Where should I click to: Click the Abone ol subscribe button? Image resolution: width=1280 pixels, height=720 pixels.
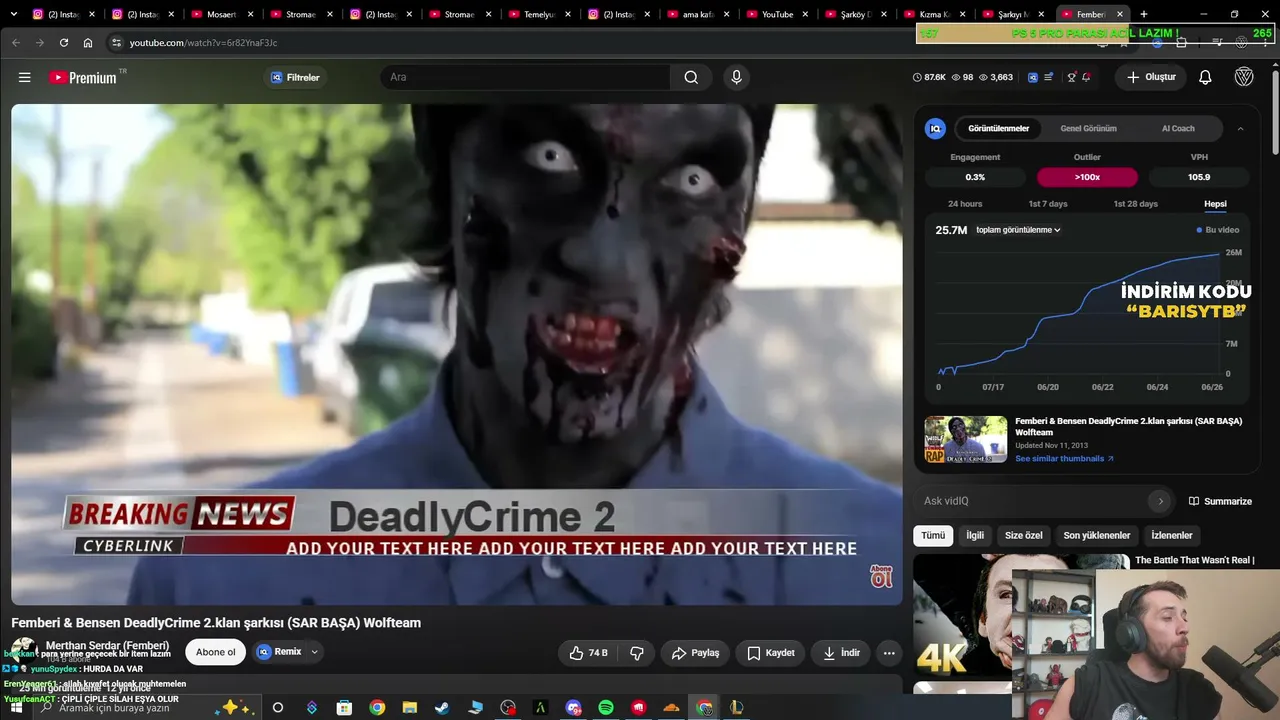tap(216, 652)
